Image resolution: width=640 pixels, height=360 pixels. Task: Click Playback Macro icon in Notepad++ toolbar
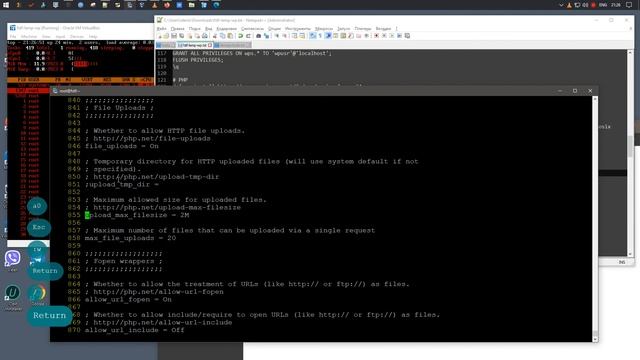(x=392, y=36)
